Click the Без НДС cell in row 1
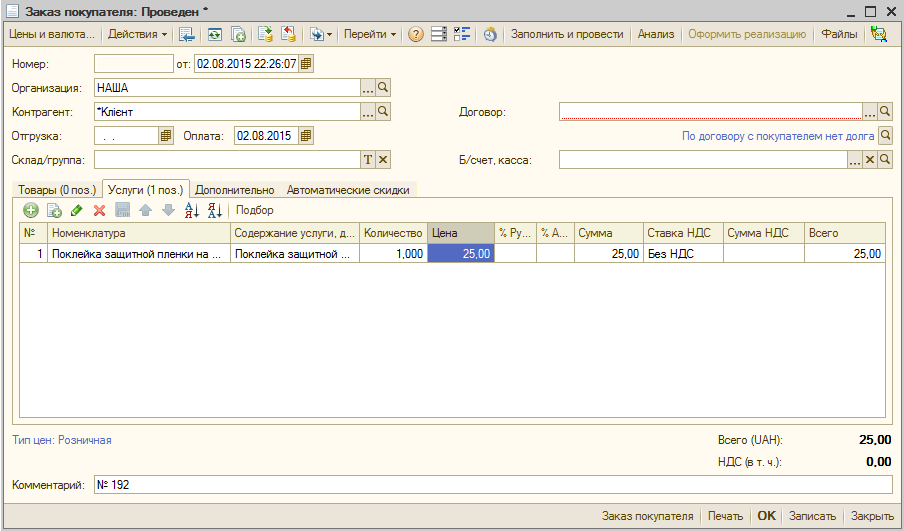904x531 pixels. [683, 254]
